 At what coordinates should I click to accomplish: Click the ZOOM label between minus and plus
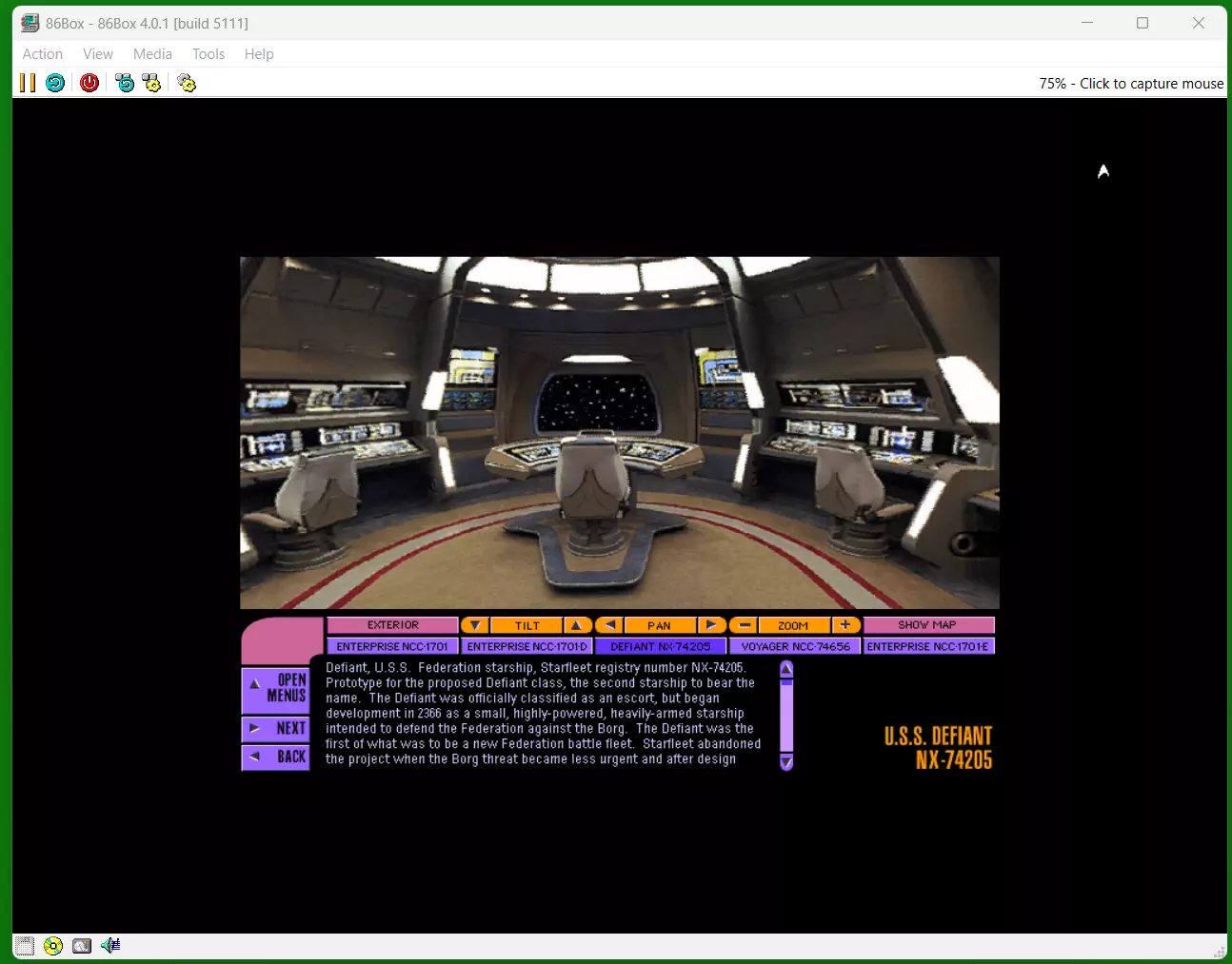coord(794,625)
